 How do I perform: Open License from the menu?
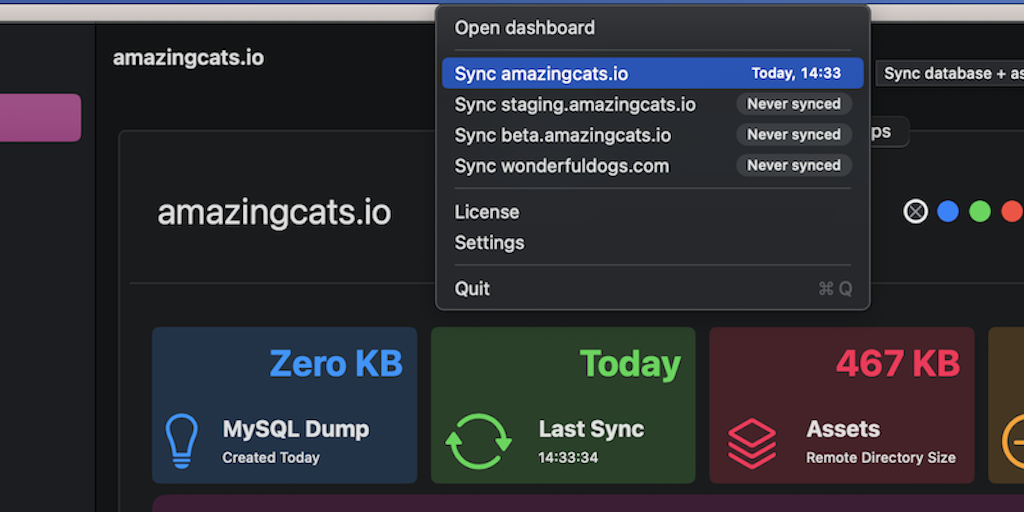tap(487, 212)
